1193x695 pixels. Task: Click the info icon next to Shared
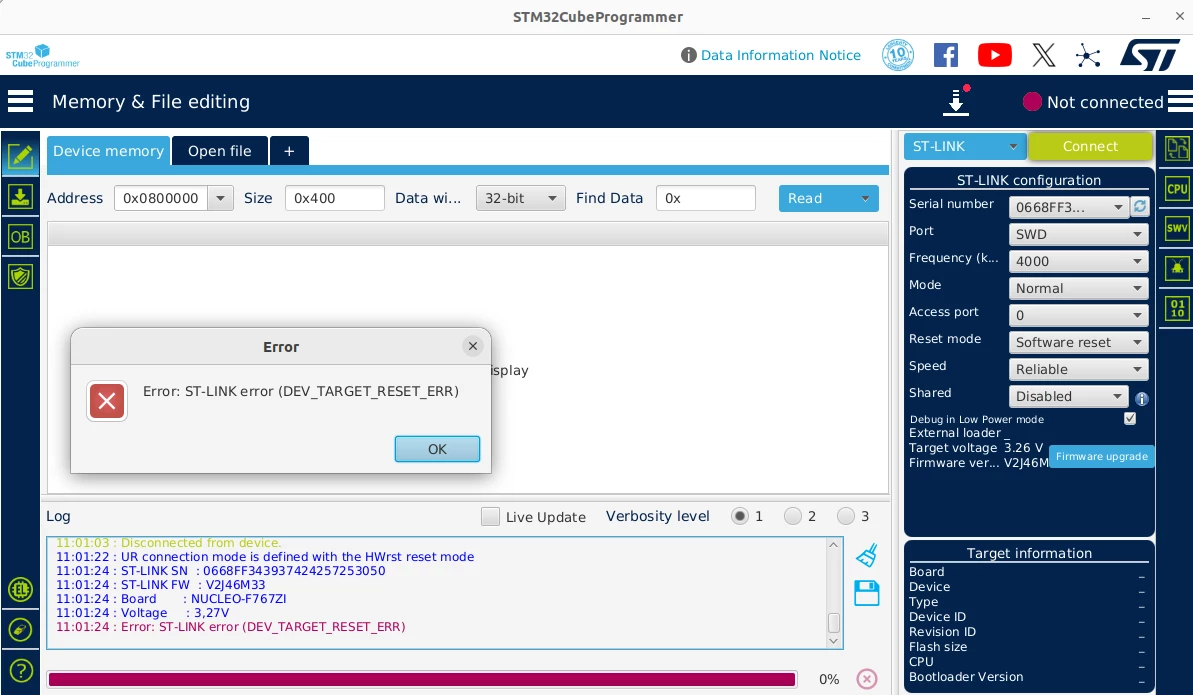pyautogui.click(x=1142, y=398)
